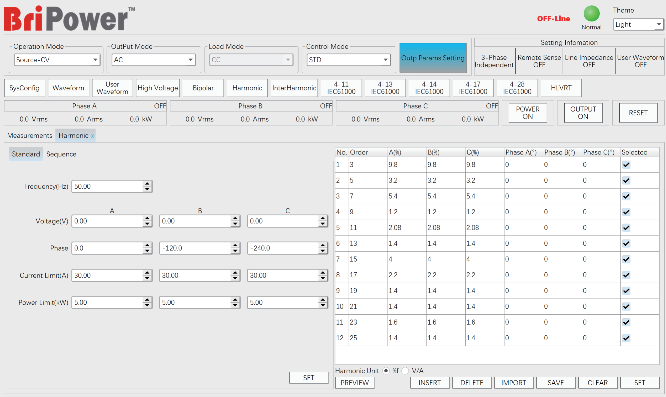
Task: Click the IMPORT button
Action: pos(514,383)
